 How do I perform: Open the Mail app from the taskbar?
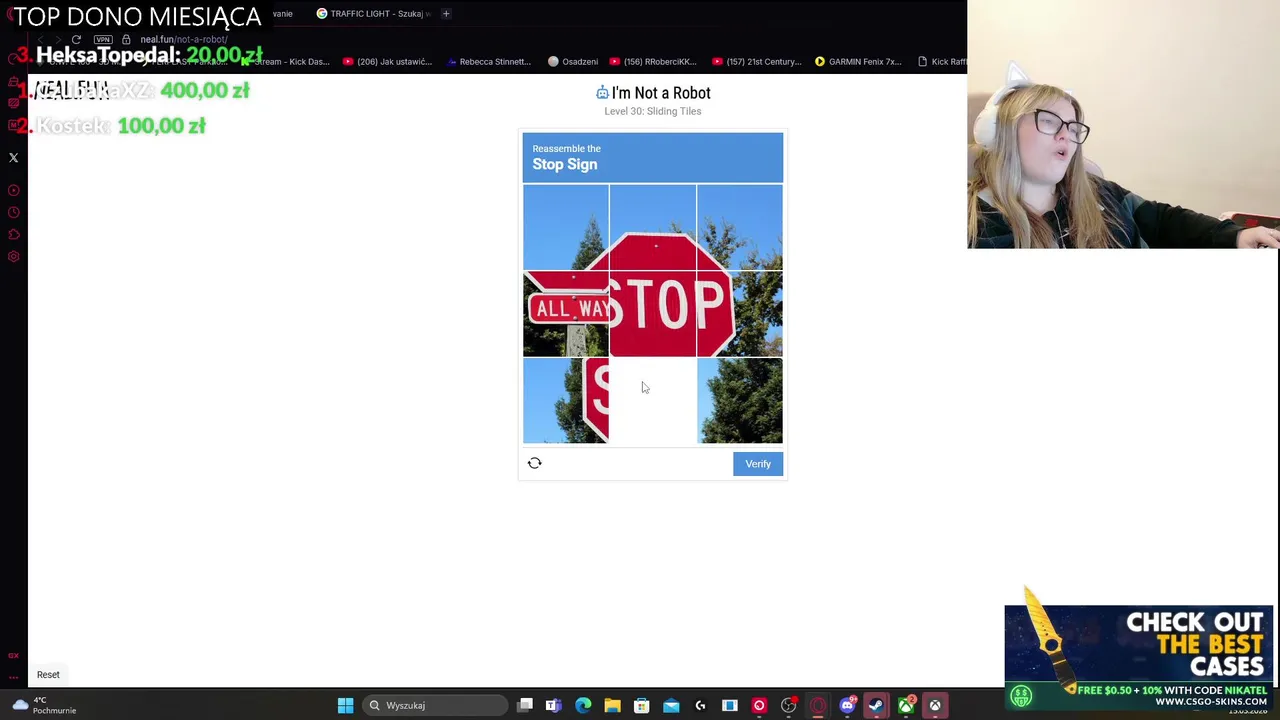click(671, 706)
